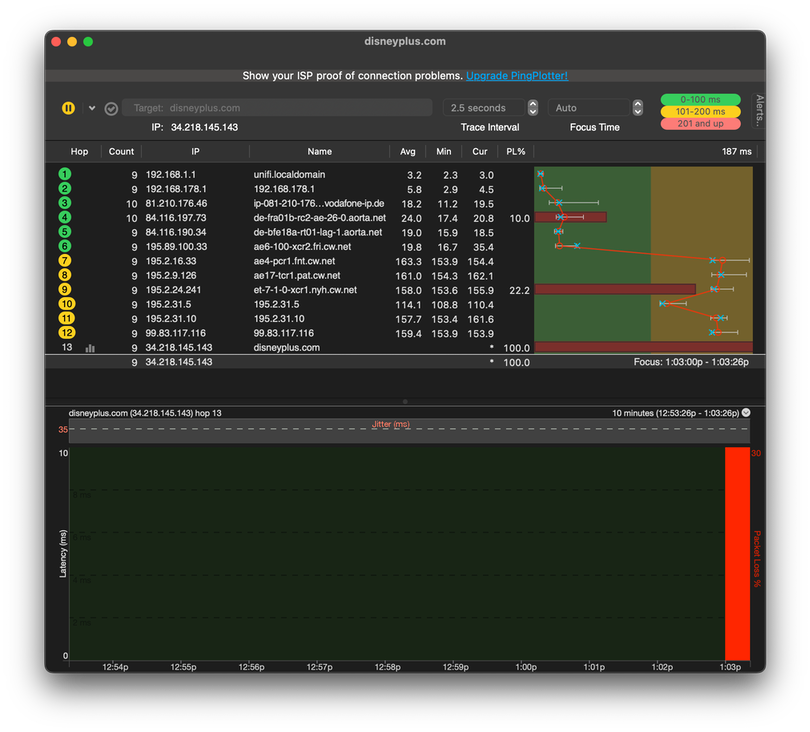Click the Count column header

pyautogui.click(x=121, y=151)
